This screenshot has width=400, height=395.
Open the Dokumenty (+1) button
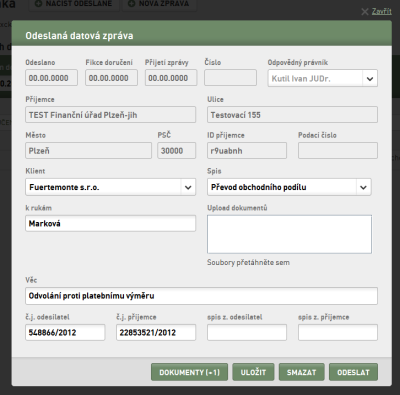coord(189,372)
